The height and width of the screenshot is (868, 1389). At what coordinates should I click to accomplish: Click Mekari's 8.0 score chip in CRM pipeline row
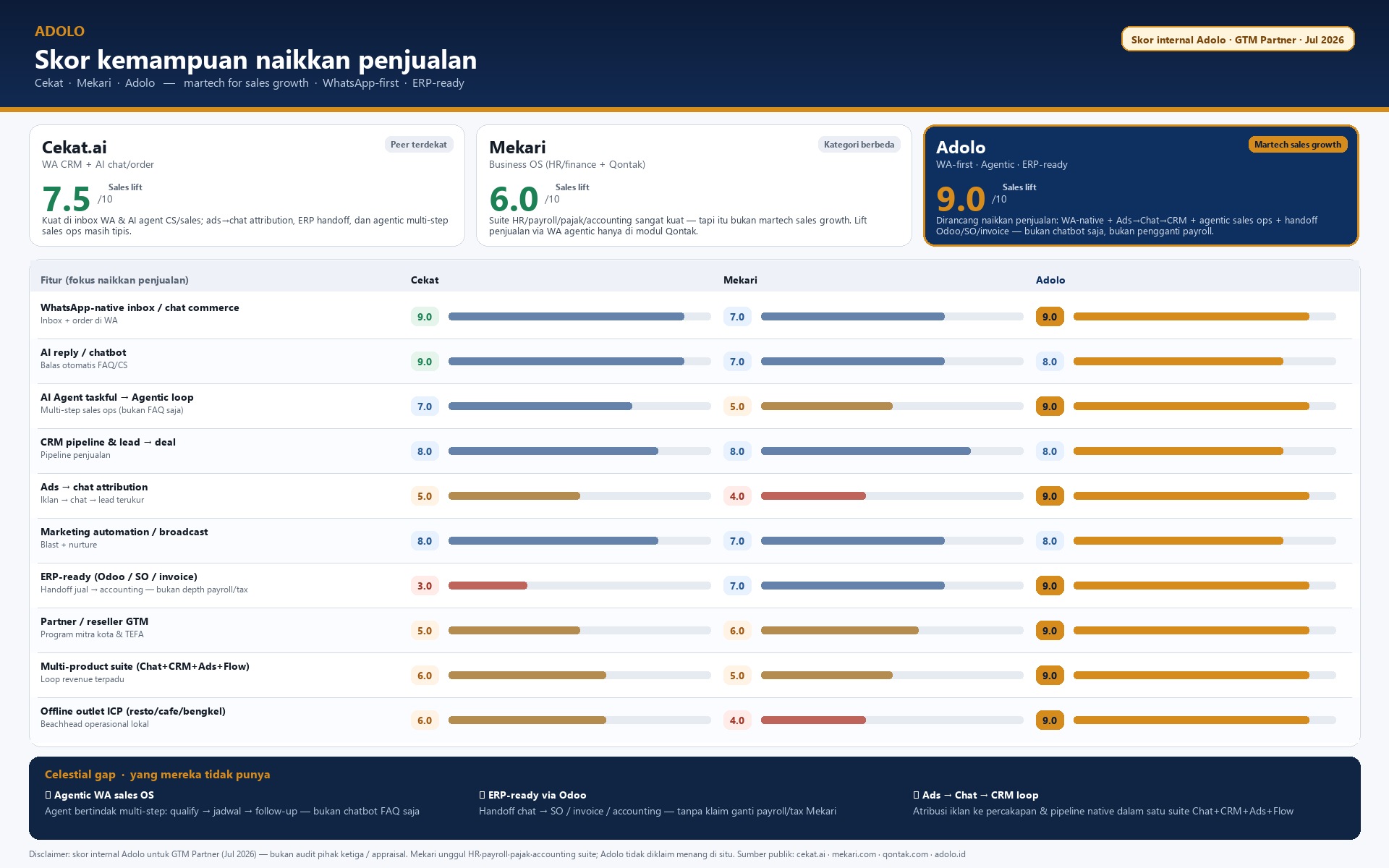[x=737, y=451]
